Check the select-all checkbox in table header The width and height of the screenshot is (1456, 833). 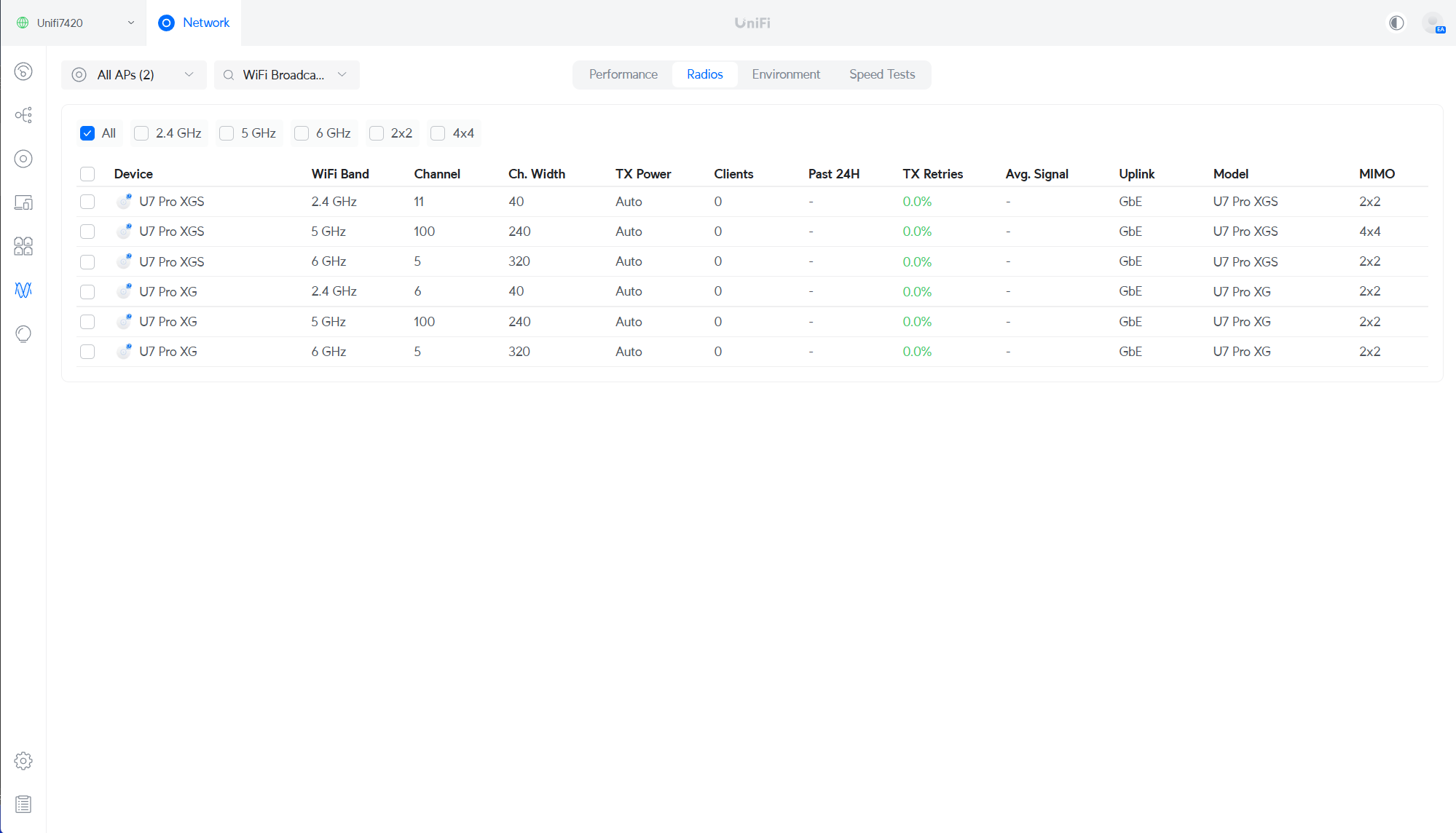pos(87,174)
